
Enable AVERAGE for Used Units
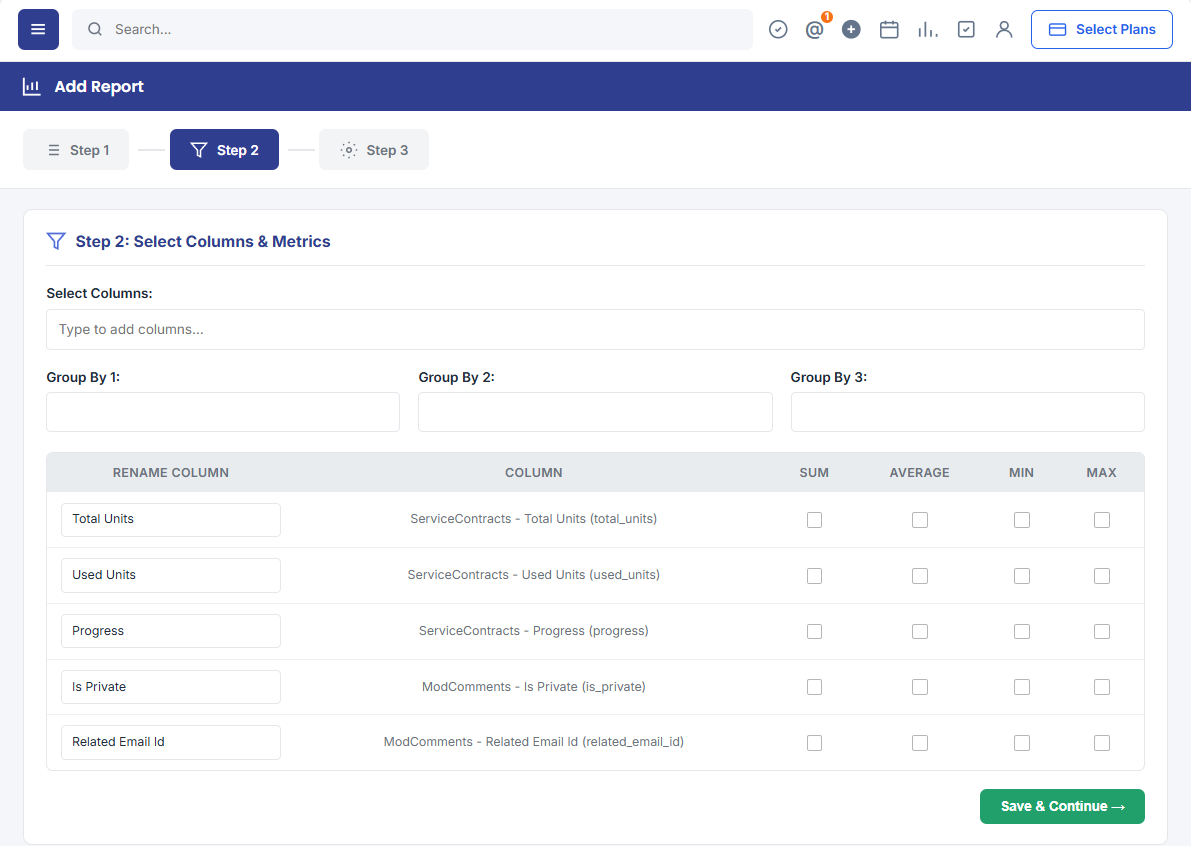coord(920,576)
